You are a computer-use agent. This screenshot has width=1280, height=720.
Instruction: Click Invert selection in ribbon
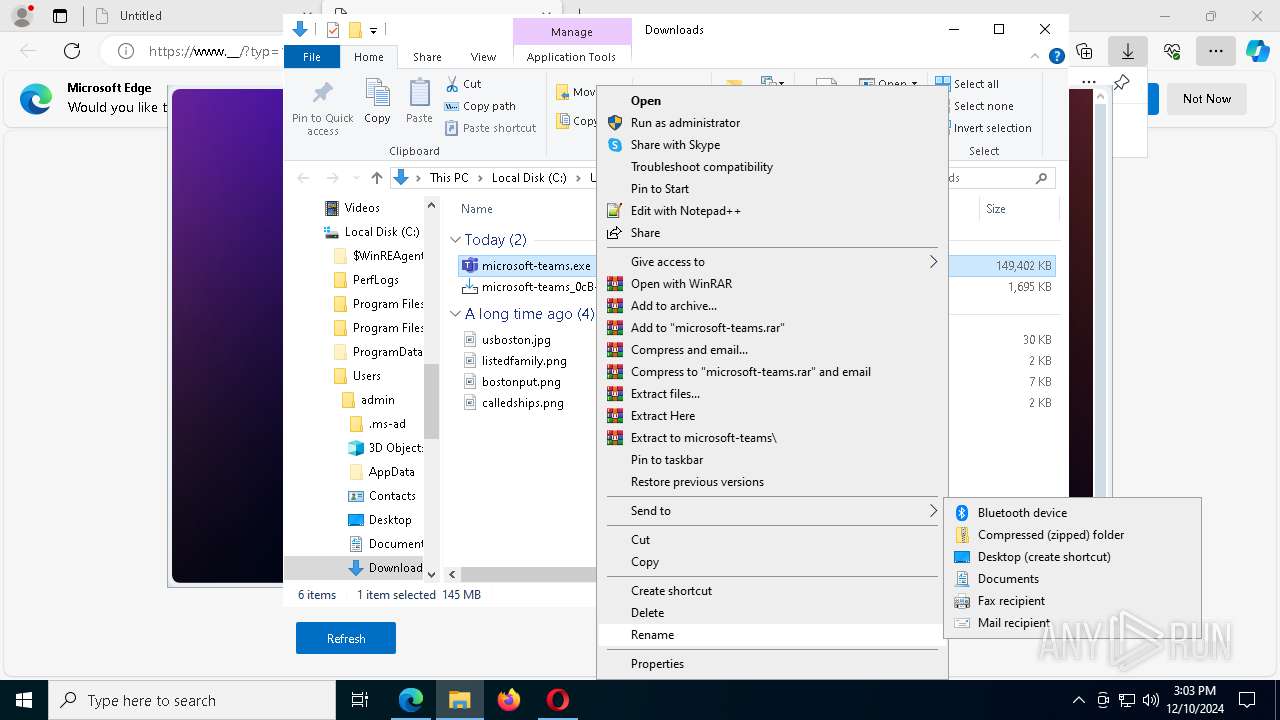(983, 128)
